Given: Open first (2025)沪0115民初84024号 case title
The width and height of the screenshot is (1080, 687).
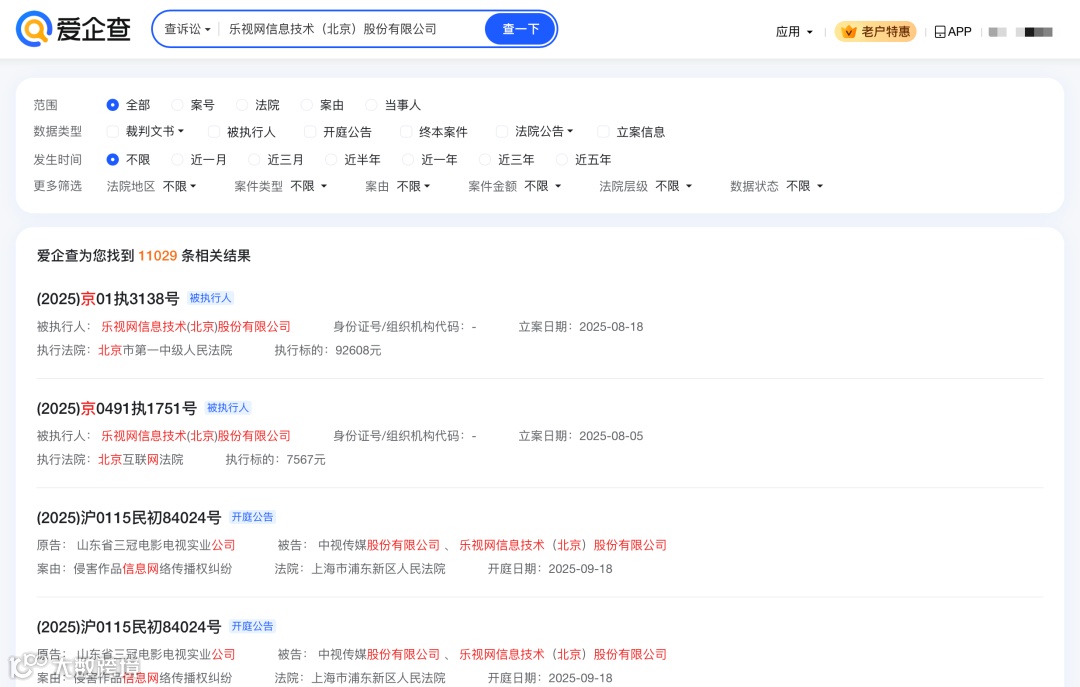Looking at the screenshot, I should click(x=129, y=517).
